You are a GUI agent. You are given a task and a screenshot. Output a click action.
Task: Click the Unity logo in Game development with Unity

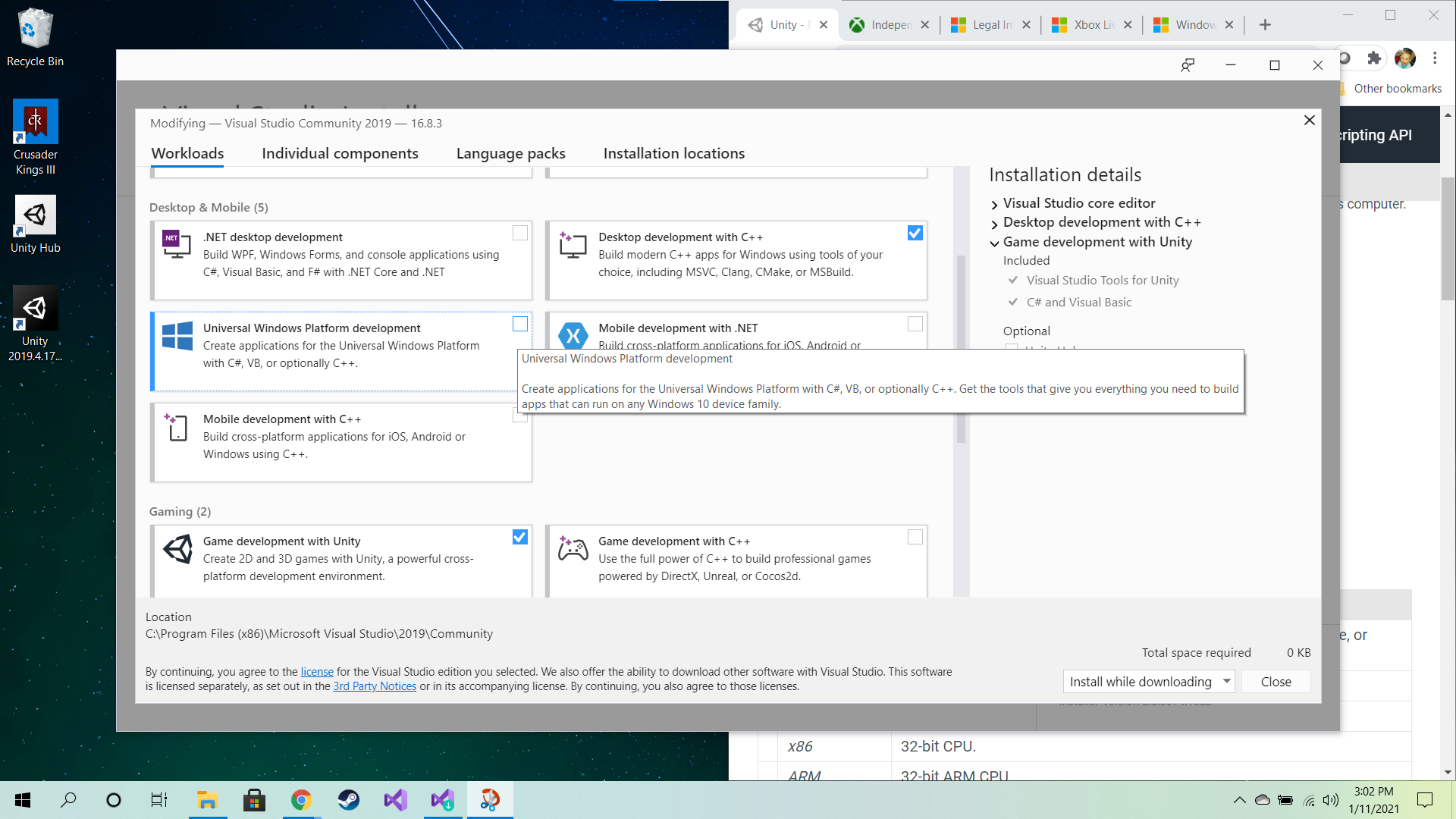pos(177,548)
